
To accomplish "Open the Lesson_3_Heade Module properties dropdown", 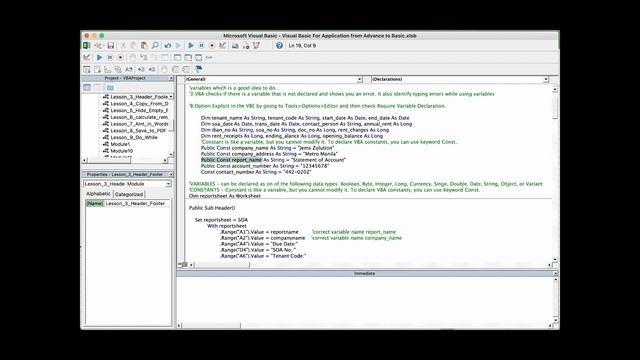I will (168, 184).
